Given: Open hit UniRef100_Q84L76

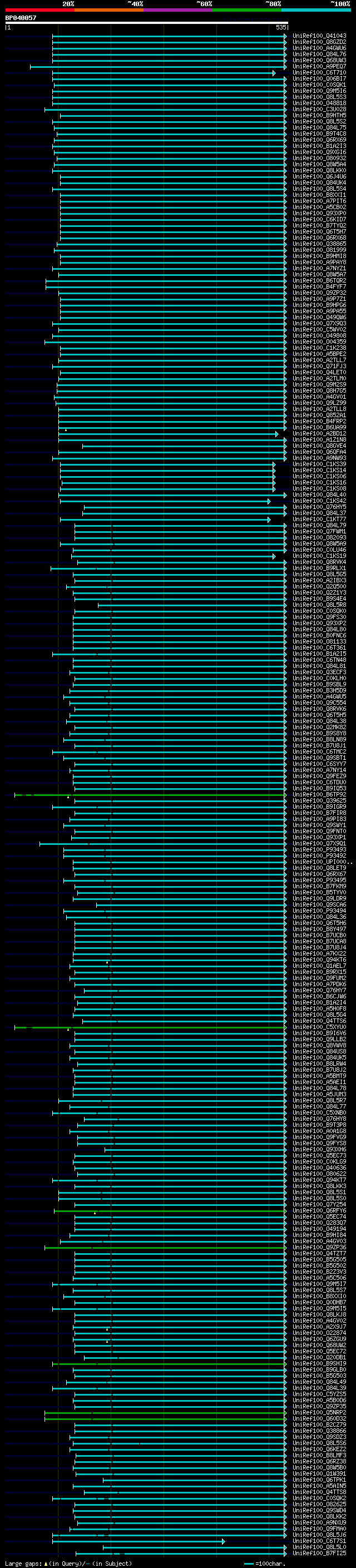Looking at the screenshot, I should (319, 54).
